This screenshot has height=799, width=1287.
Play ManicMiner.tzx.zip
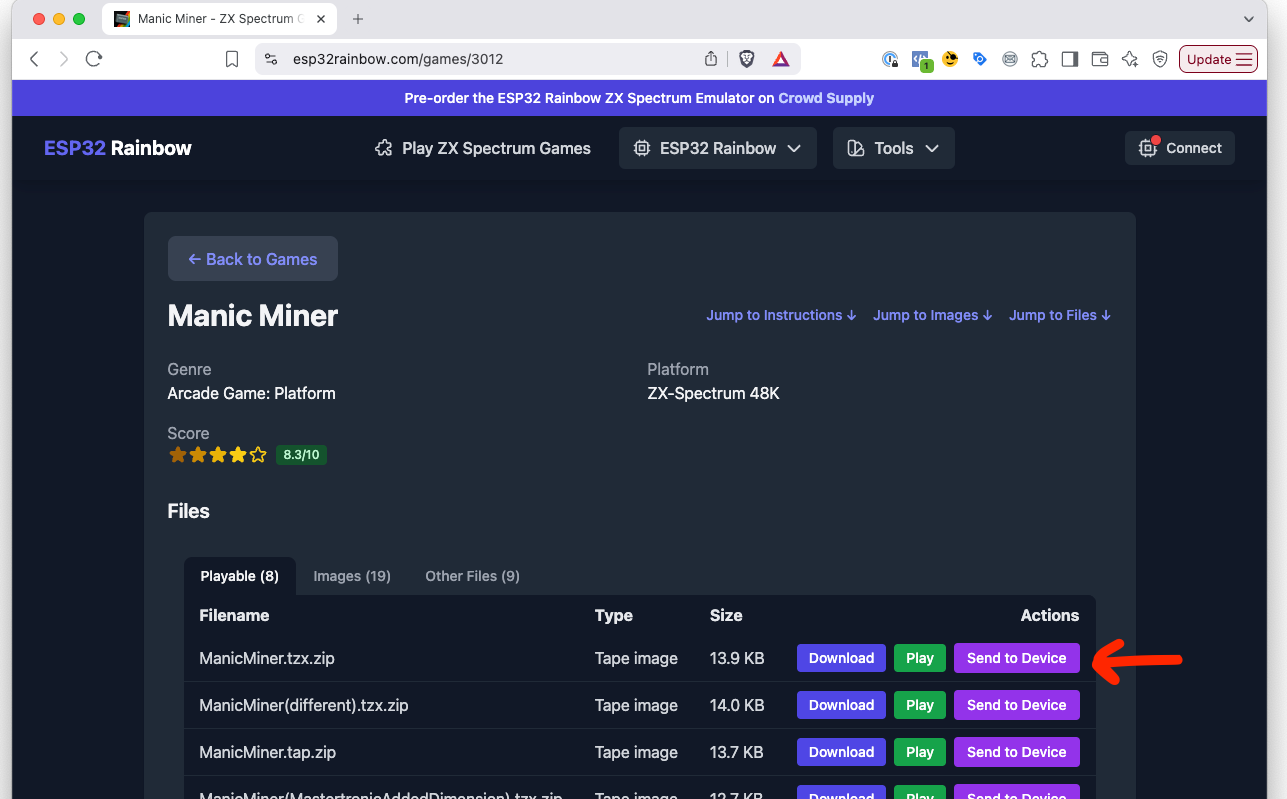coord(920,658)
